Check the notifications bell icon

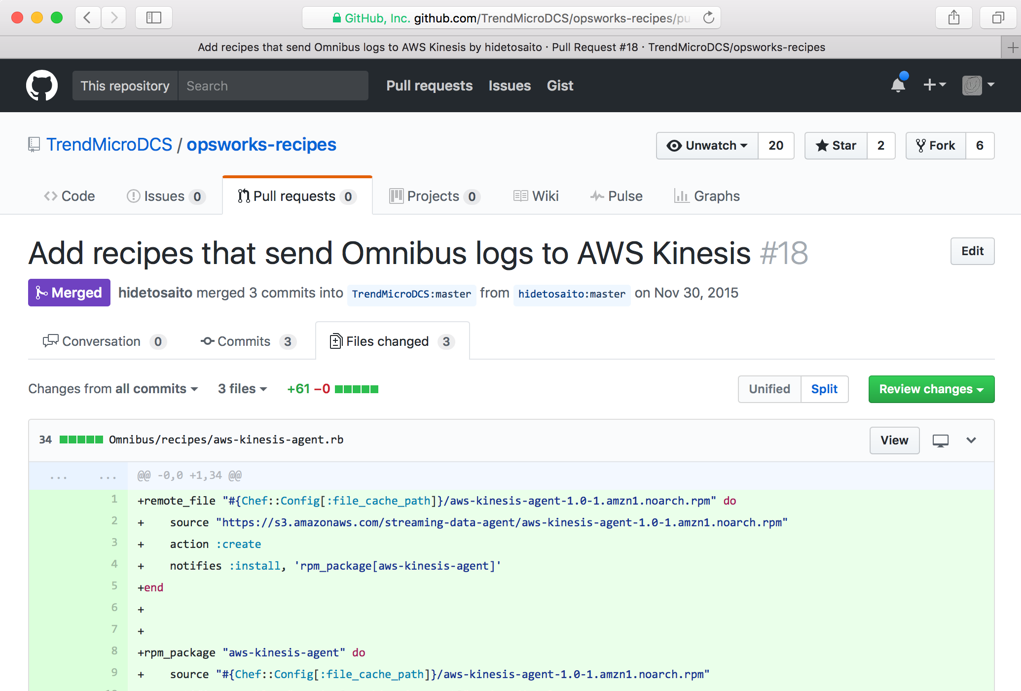click(x=899, y=85)
